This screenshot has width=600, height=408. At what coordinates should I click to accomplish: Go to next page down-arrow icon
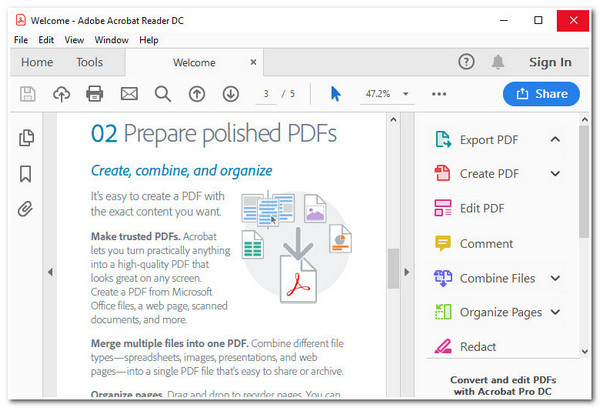click(x=231, y=94)
